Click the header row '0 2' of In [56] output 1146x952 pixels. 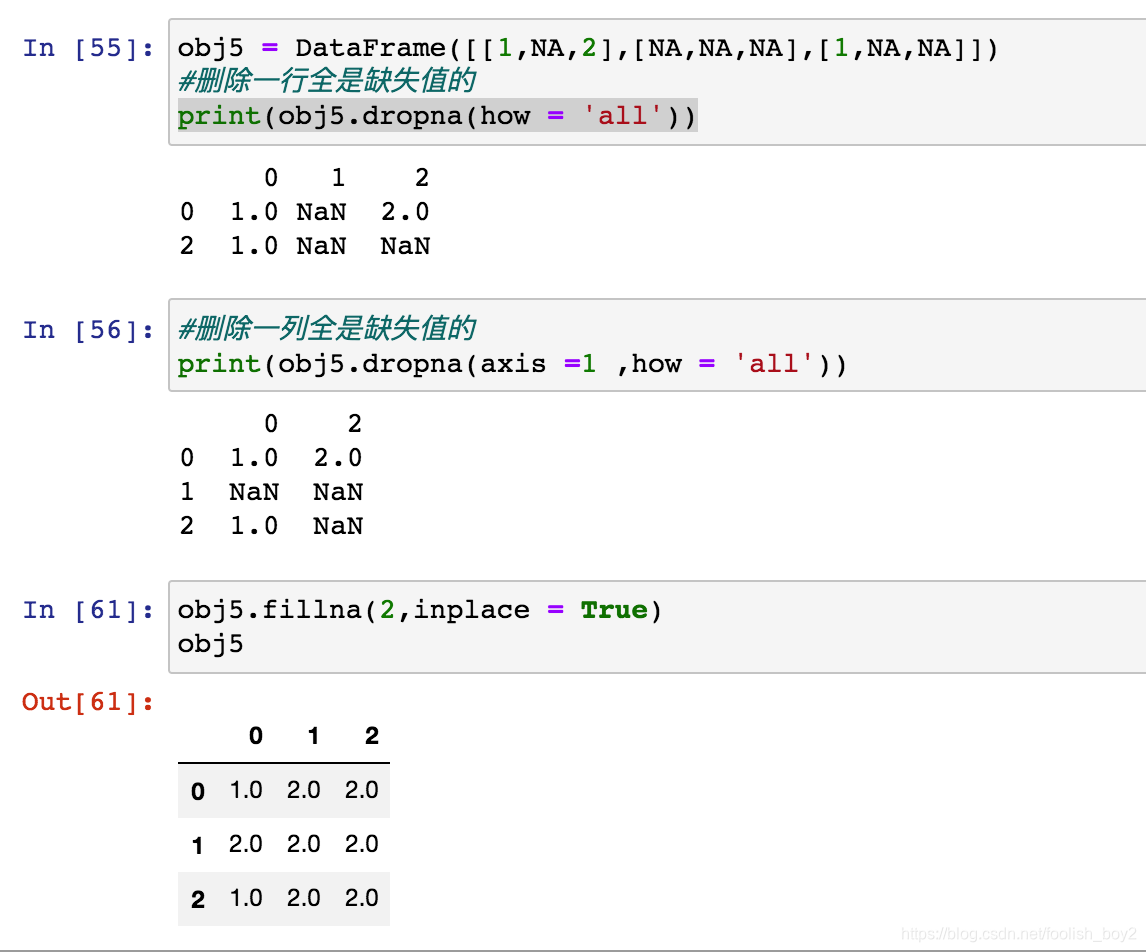(313, 424)
